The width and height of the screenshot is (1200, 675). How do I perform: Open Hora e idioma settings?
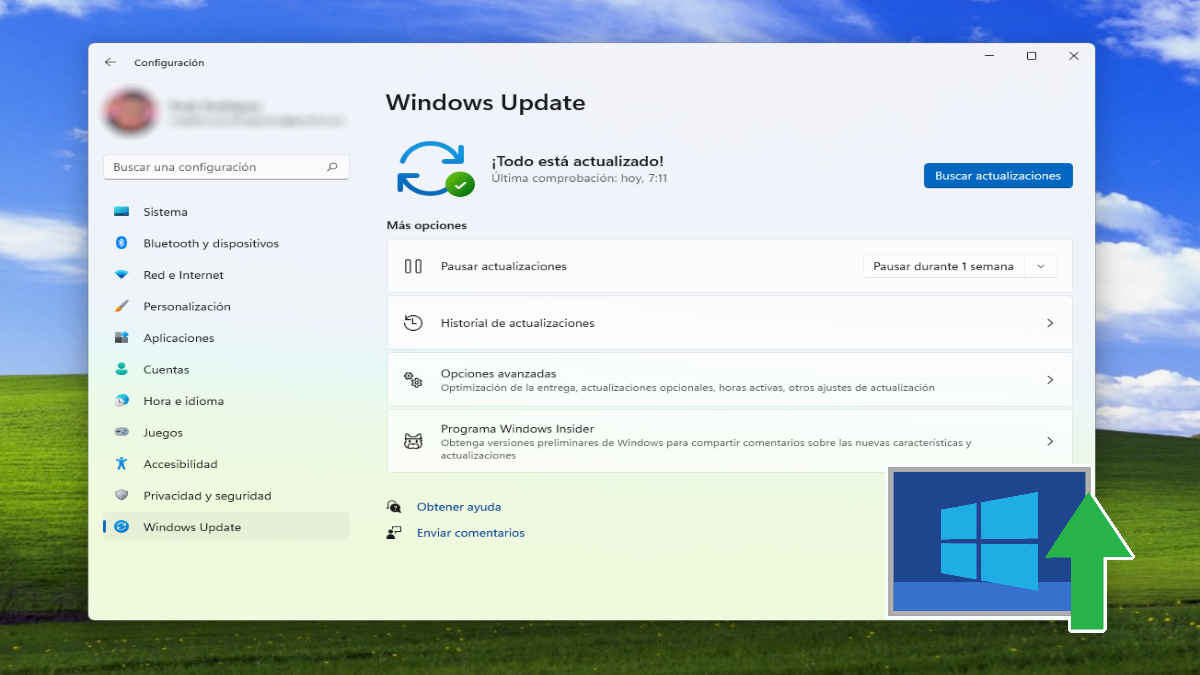227,401
